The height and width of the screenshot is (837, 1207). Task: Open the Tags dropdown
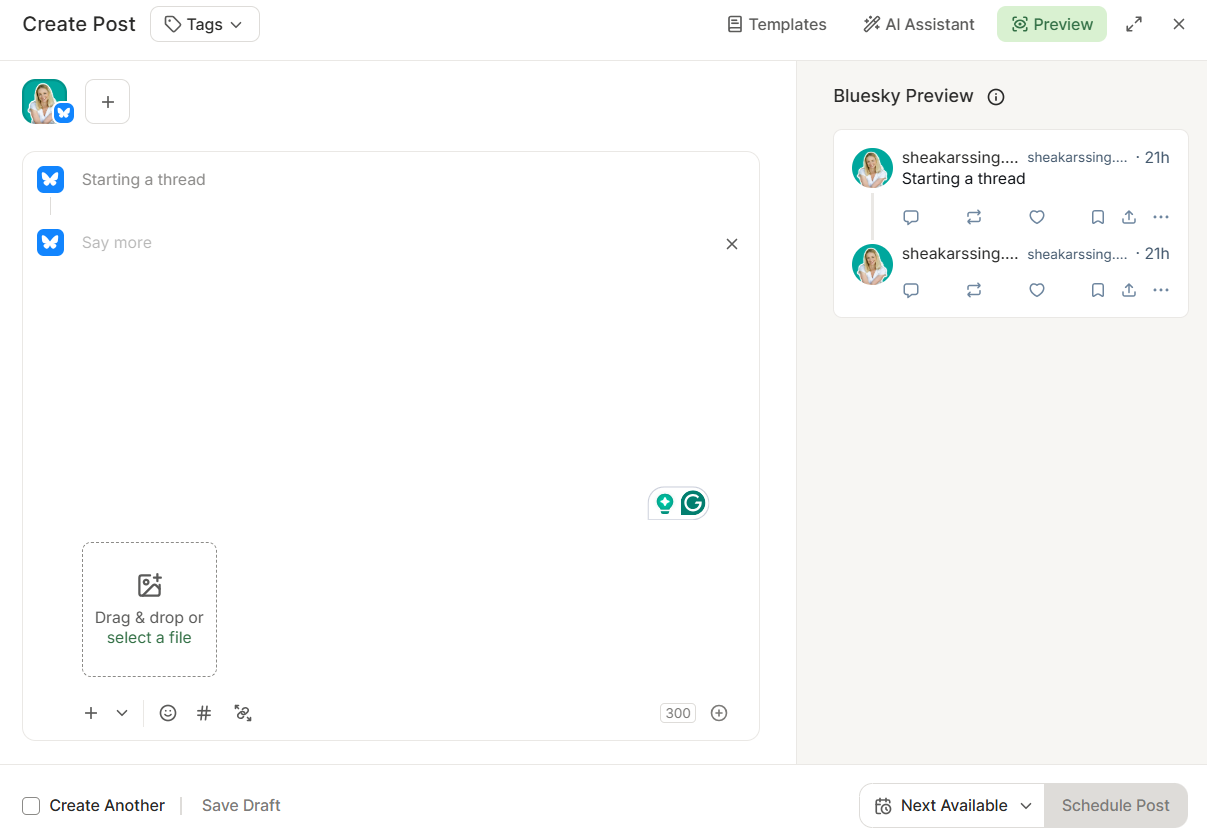(204, 24)
